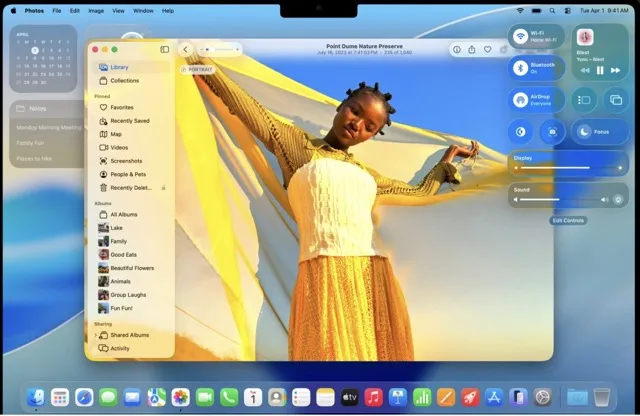Open sound output options beside Sound slider
Screen dimensions: 640x416
click(618, 200)
